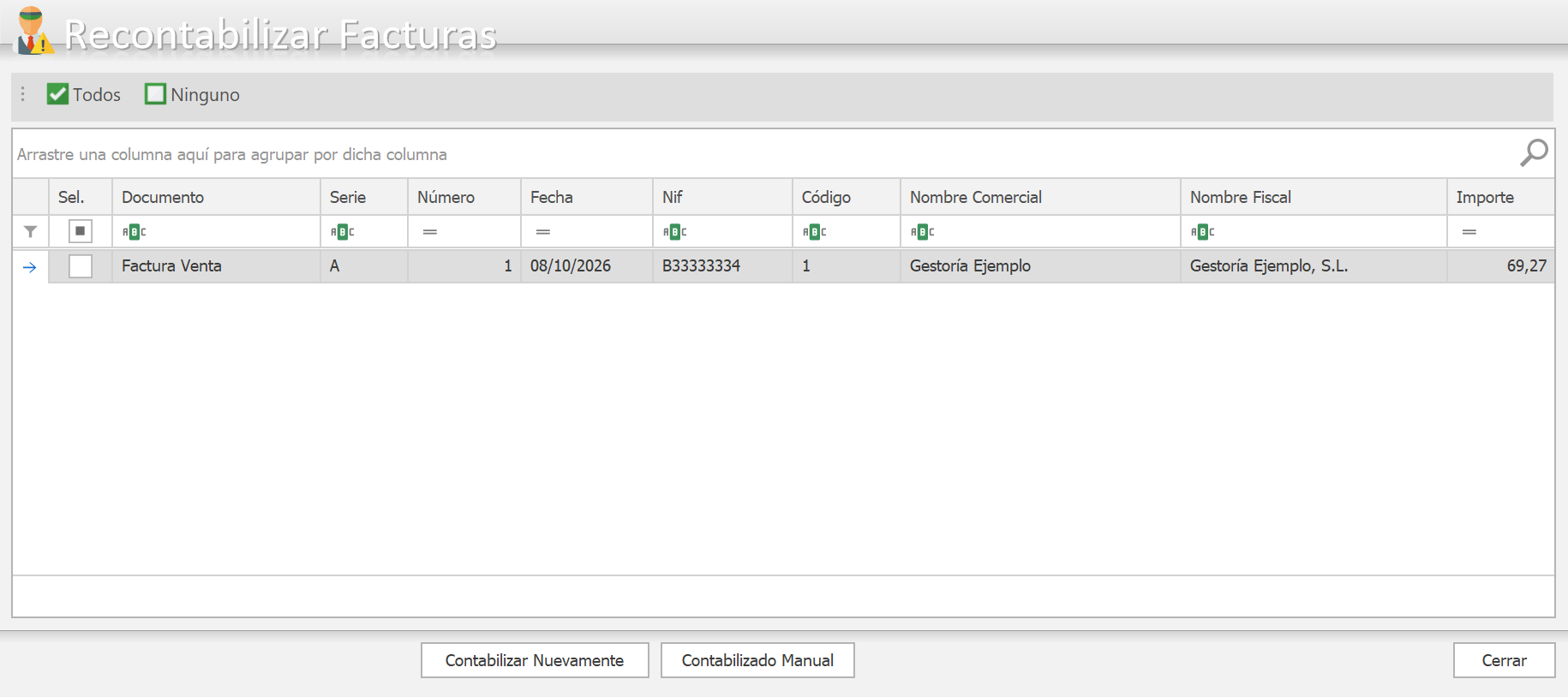Open Nombre Comercial filter condition icon
This screenshot has height=697, width=1568.
(x=923, y=231)
